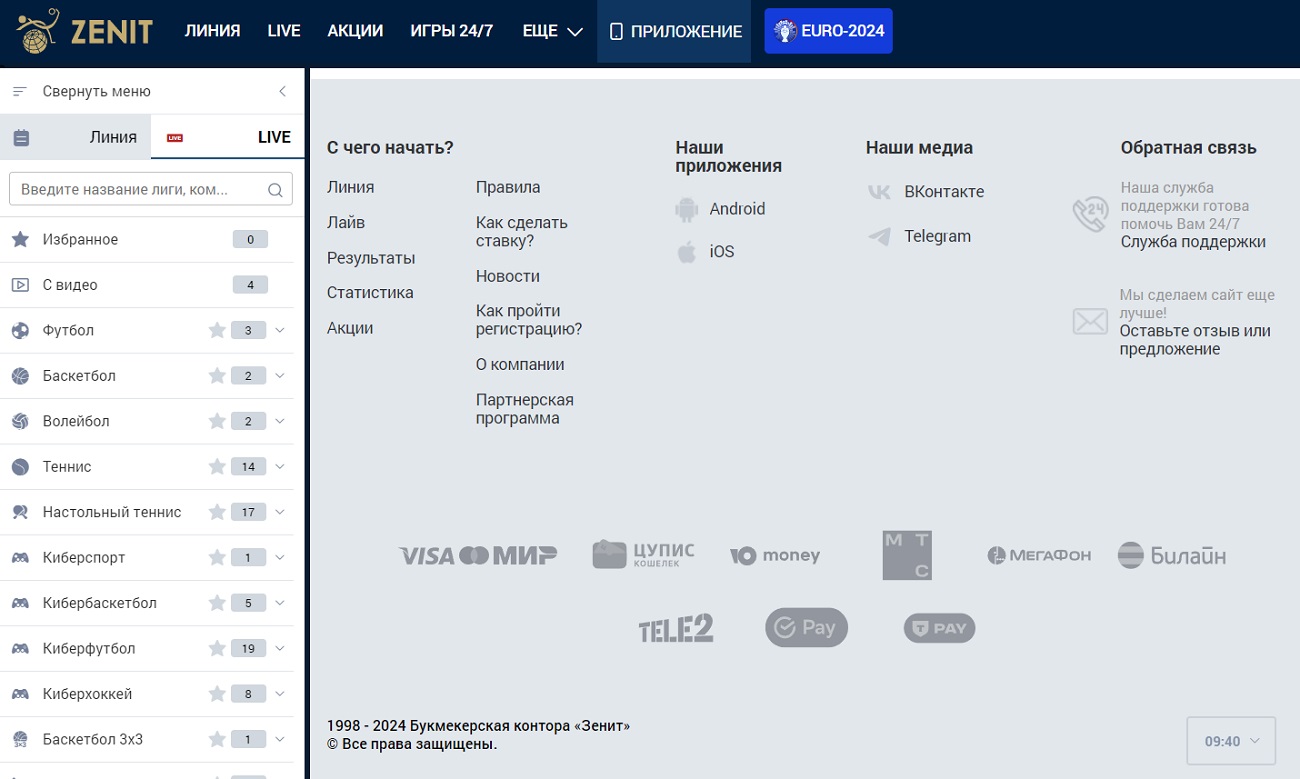The width and height of the screenshot is (1300, 779).
Task: Switch to the LIVE sidebar tab
Action: coord(228,137)
